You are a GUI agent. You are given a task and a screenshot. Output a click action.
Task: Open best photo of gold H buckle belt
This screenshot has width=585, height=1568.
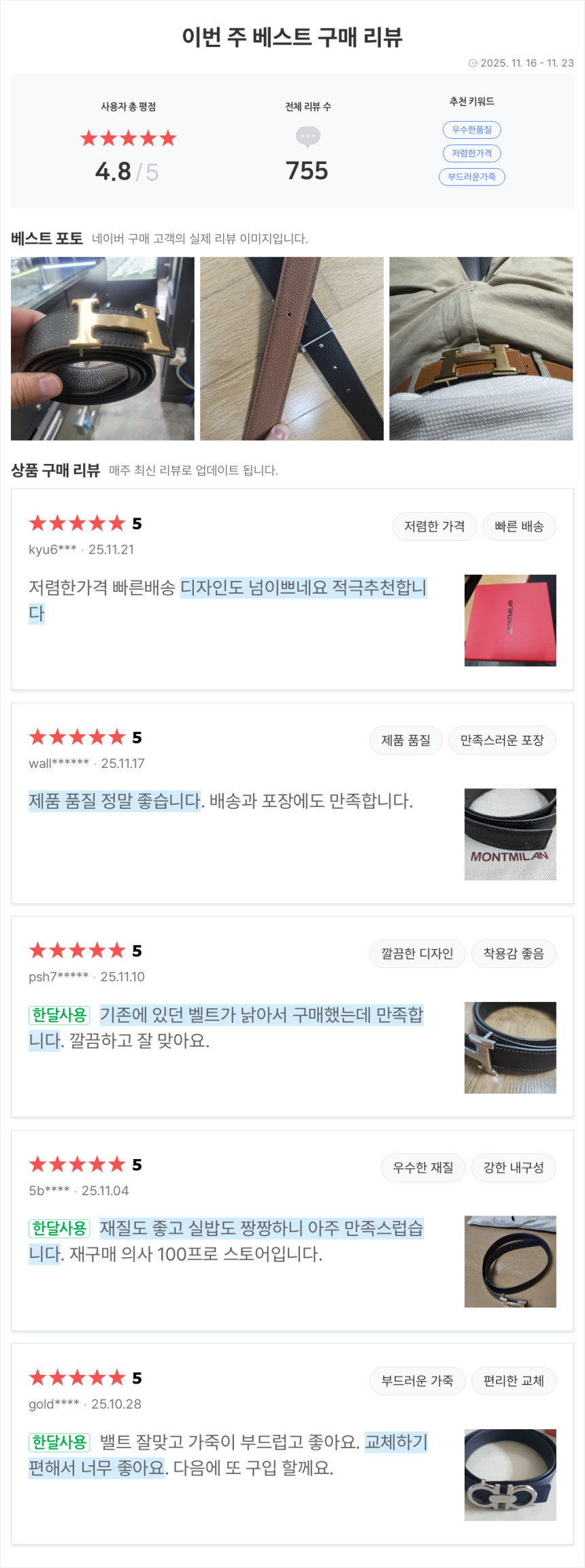[x=103, y=348]
